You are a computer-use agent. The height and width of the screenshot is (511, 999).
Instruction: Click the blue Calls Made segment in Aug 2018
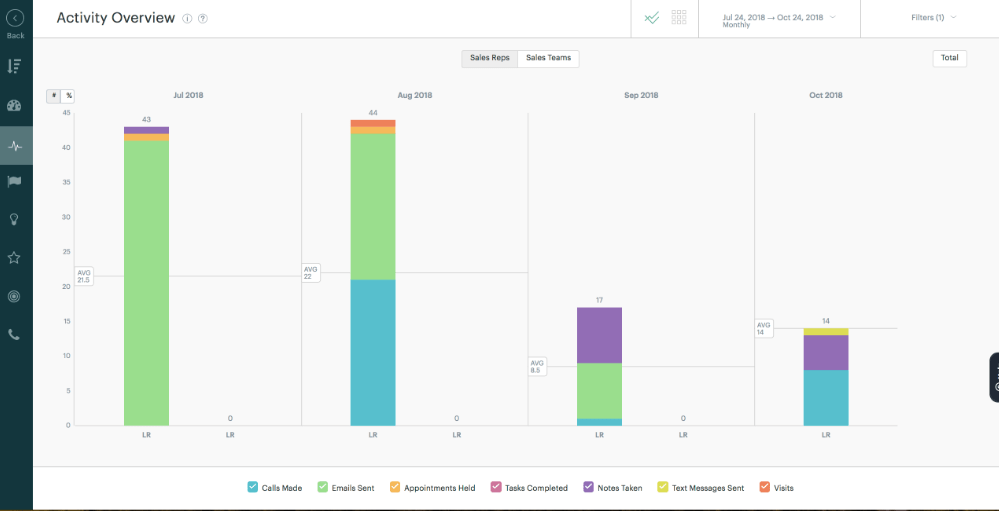372,352
